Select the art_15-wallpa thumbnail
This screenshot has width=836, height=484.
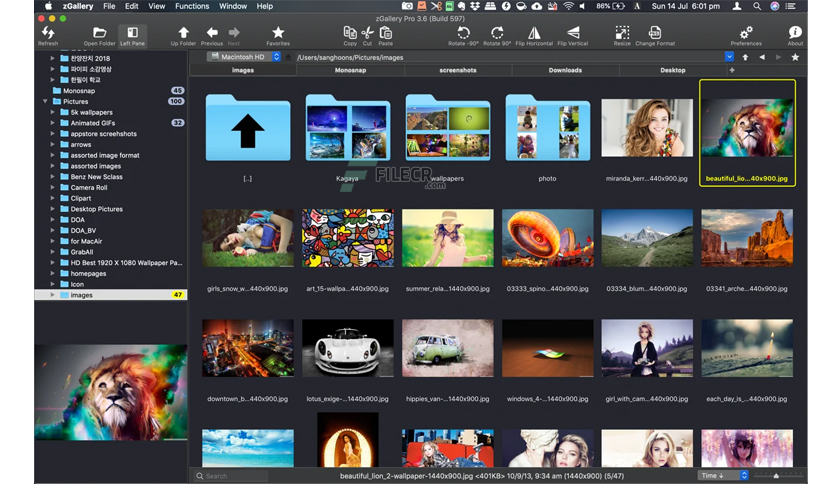348,238
